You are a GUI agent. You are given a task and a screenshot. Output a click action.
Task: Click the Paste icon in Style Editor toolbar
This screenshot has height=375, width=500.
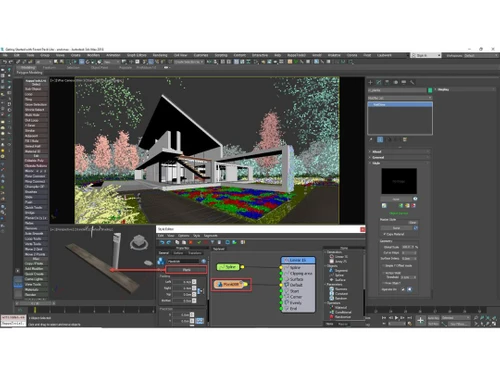184,242
